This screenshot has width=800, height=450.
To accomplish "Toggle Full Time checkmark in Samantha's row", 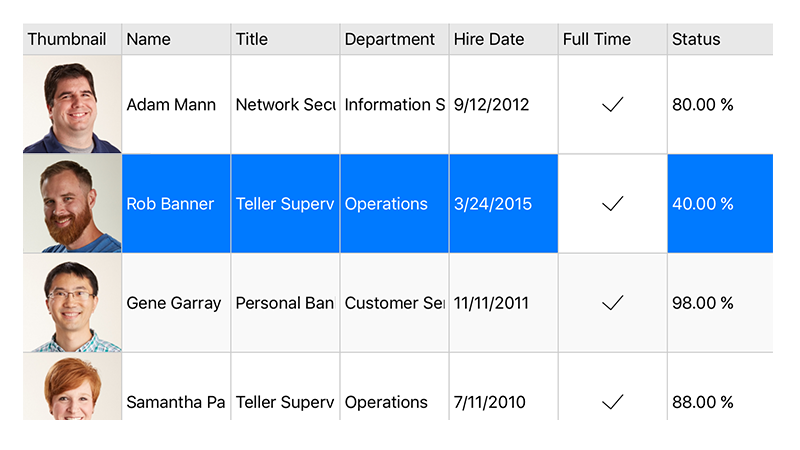I will point(613,402).
